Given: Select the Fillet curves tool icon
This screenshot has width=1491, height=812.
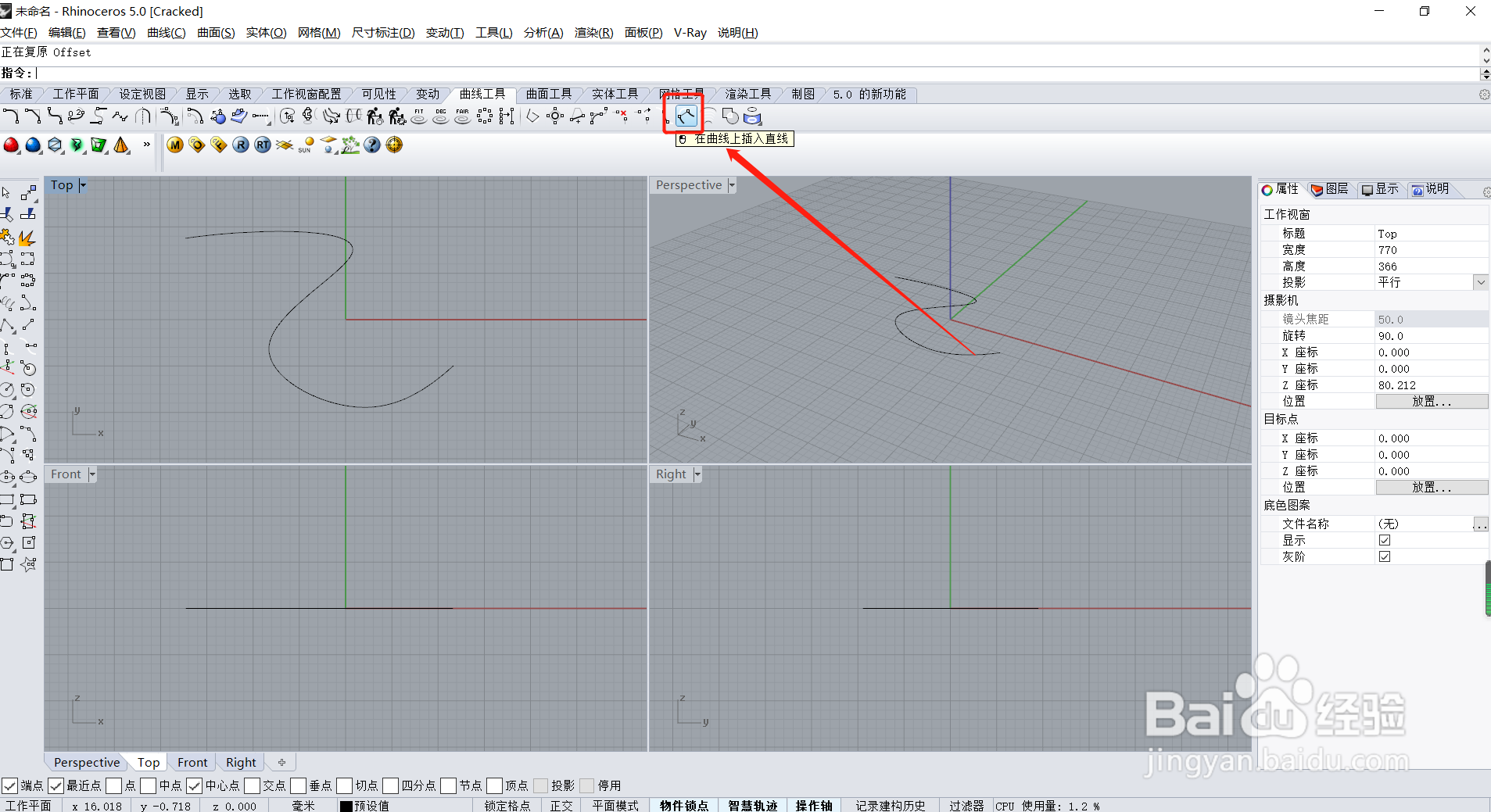Looking at the screenshot, I should pos(10,116).
